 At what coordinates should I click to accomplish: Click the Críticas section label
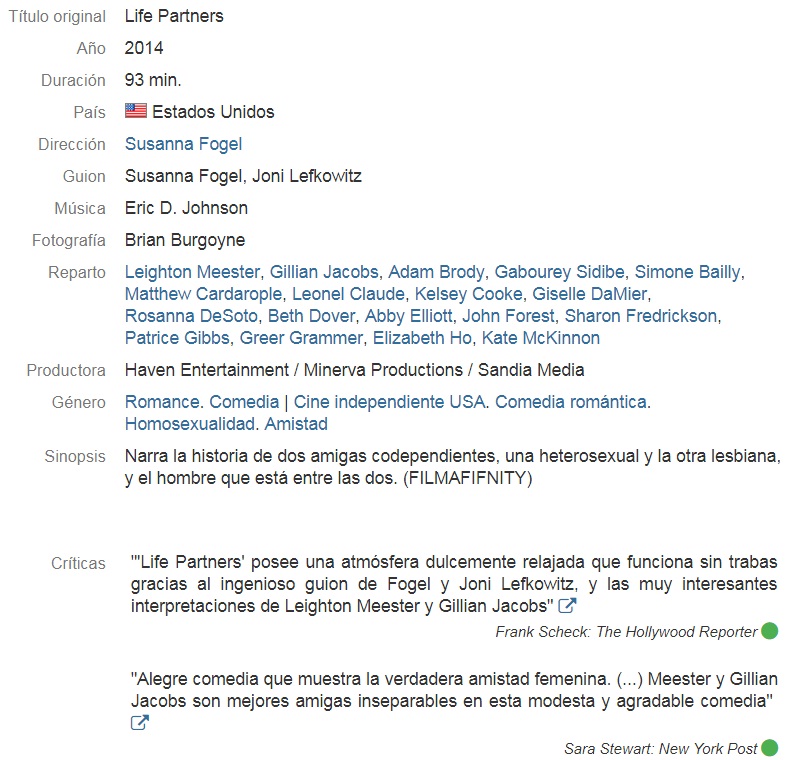(x=78, y=563)
